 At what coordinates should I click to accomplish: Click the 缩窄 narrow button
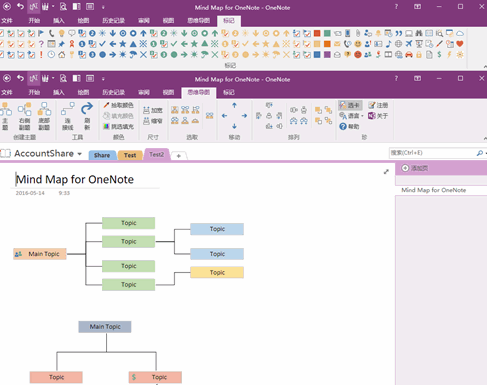click(153, 121)
